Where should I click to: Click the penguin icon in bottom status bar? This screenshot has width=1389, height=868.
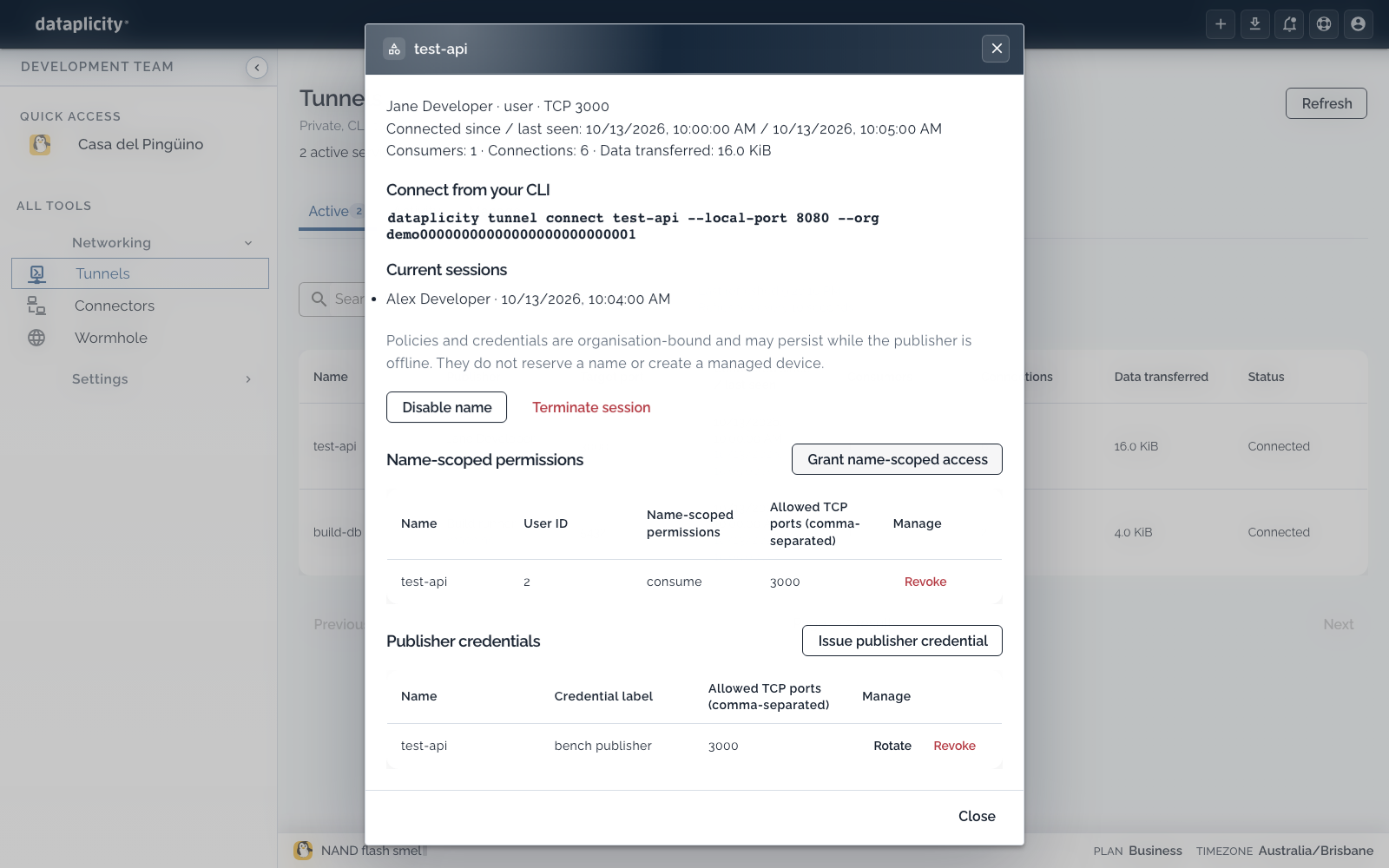tap(303, 851)
